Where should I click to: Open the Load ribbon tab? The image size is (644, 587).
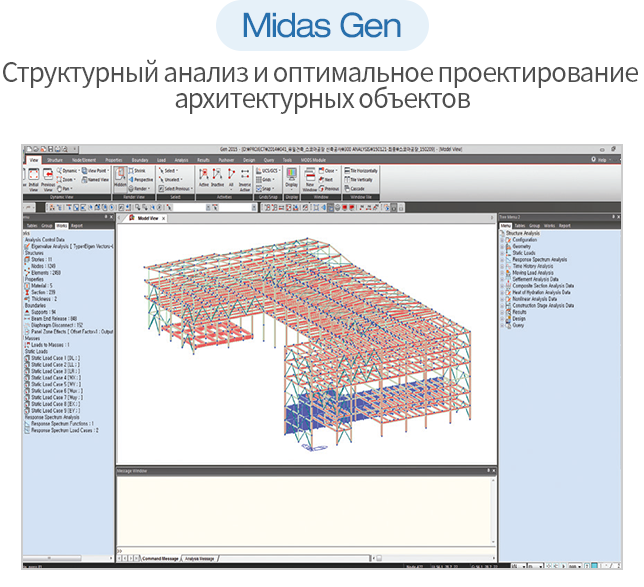coord(161,160)
